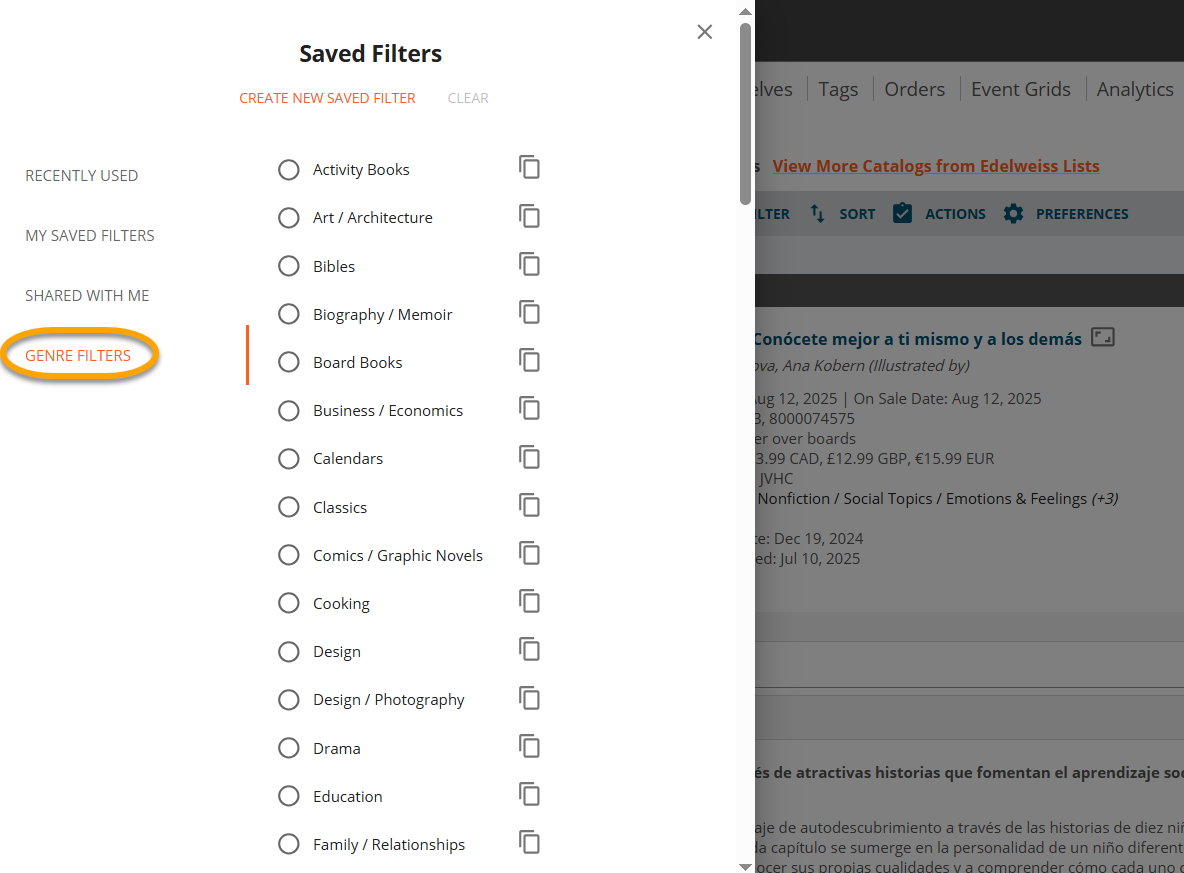The image size is (1184, 873).
Task: Go to the Orders tab
Action: point(914,89)
